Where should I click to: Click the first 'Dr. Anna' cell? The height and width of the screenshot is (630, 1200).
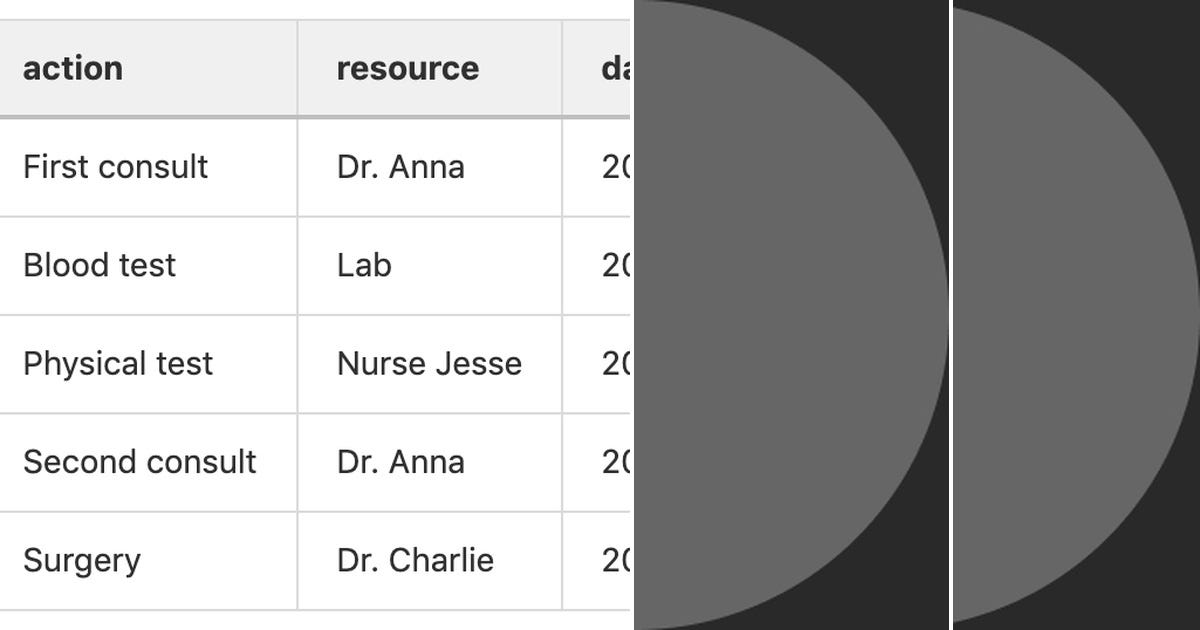click(x=430, y=167)
